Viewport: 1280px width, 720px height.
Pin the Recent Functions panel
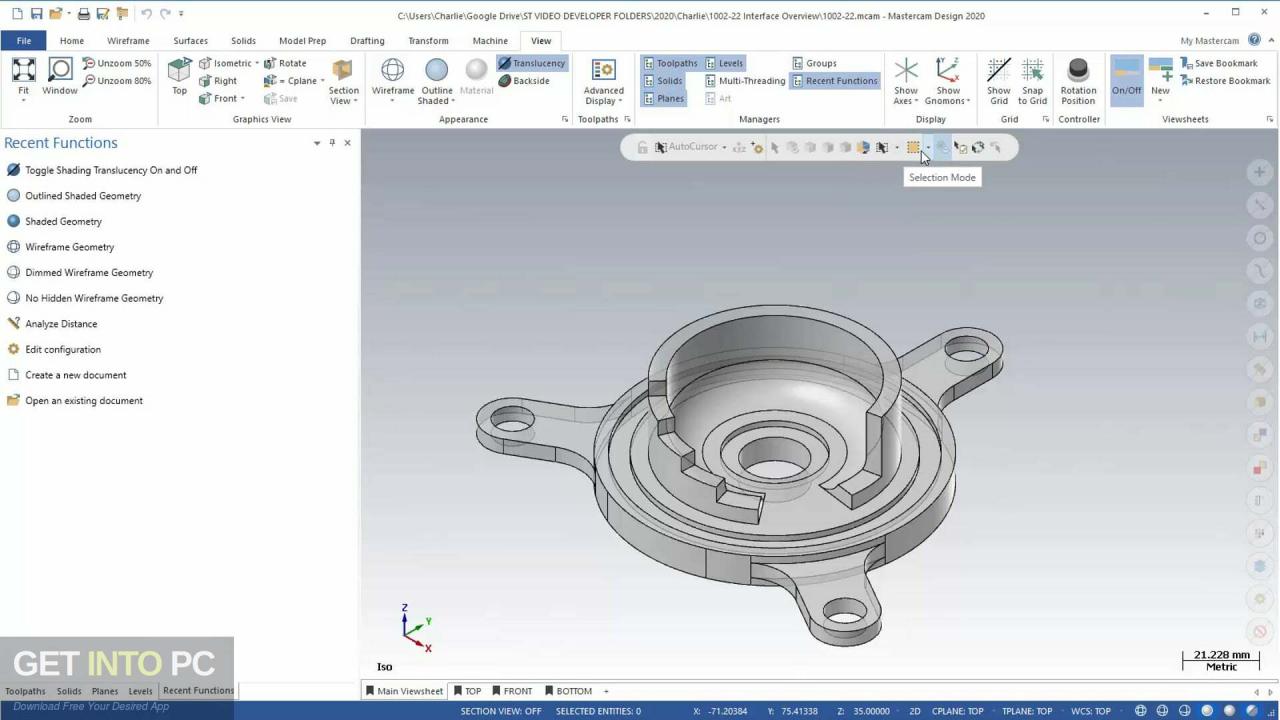click(332, 143)
